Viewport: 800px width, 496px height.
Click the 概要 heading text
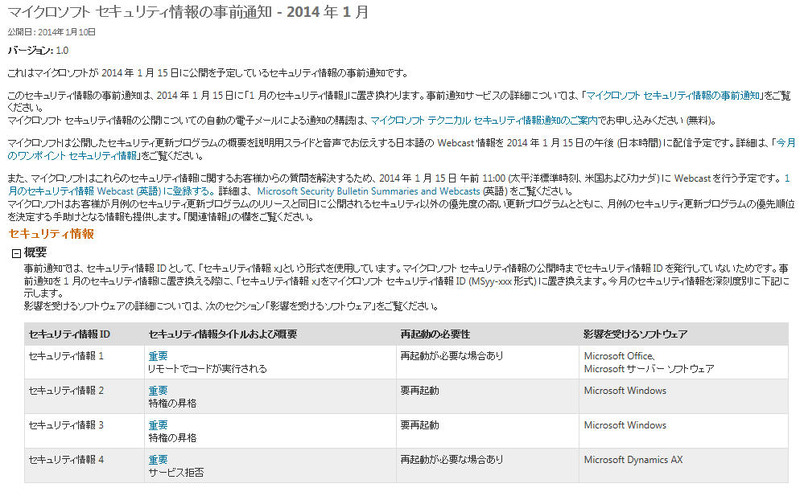coord(36,253)
